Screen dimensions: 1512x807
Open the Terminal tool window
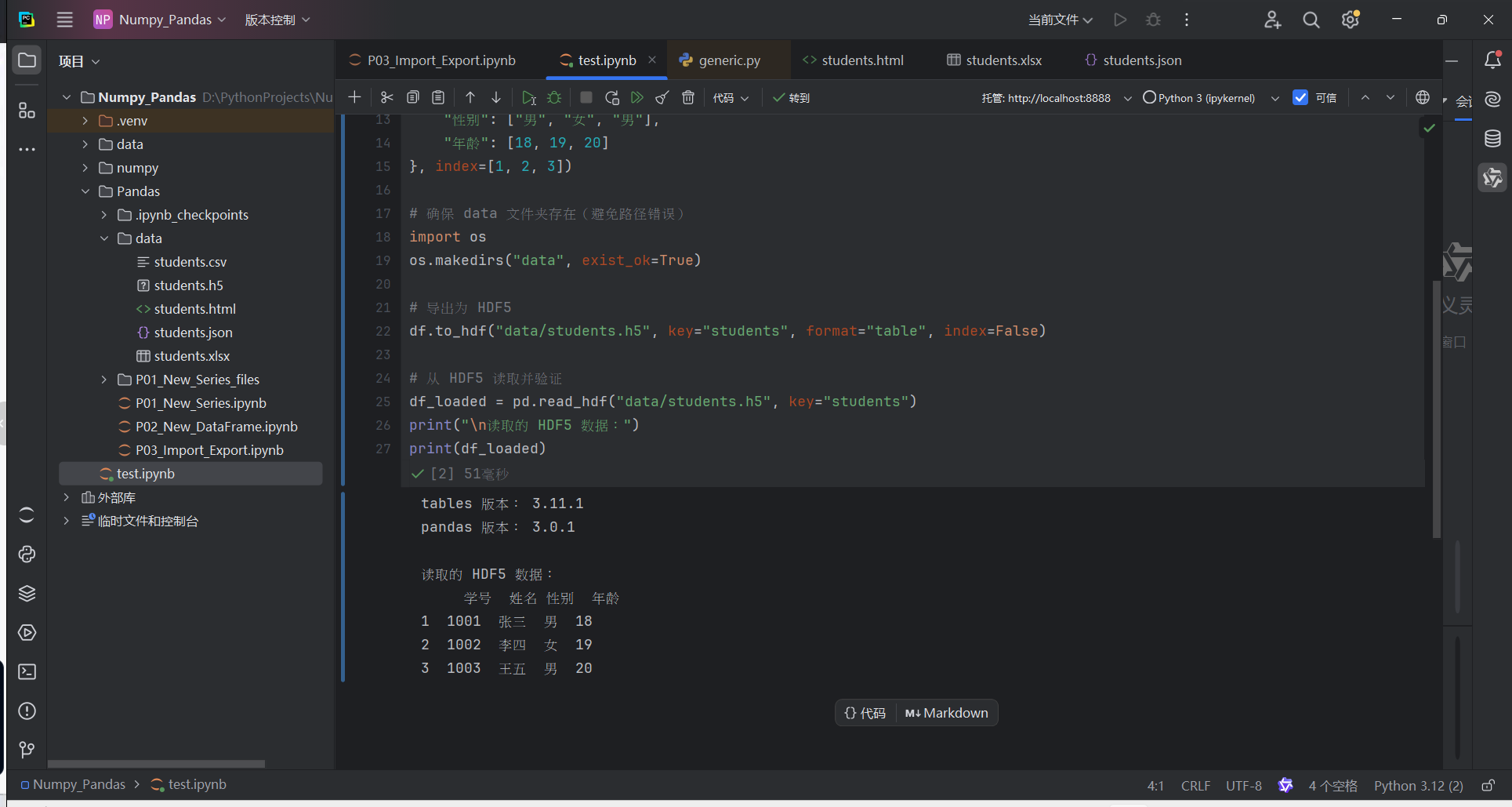(x=27, y=671)
